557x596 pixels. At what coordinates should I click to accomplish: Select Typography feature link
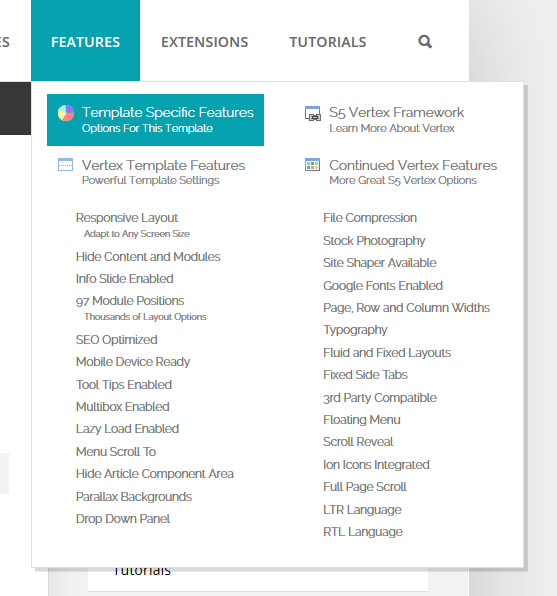tap(355, 330)
